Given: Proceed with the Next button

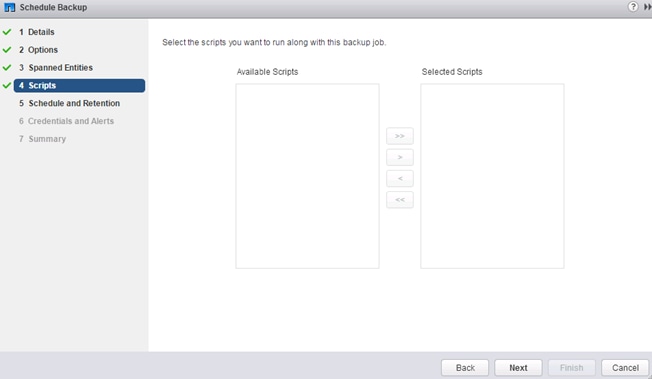Looking at the screenshot, I should (518, 368).
